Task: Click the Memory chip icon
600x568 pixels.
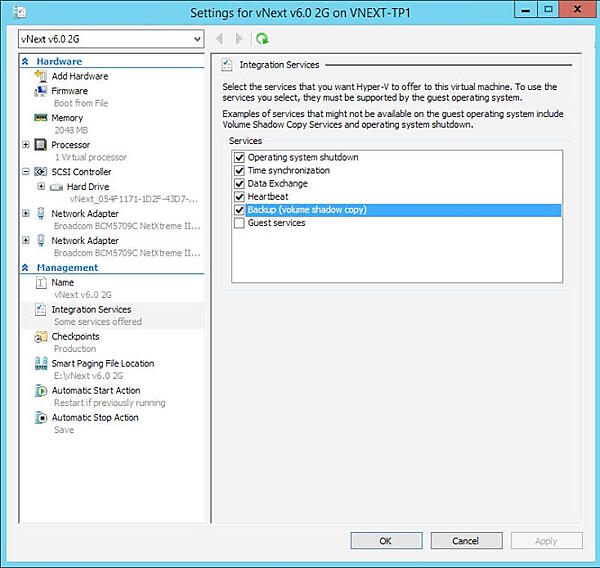Action: click(x=41, y=118)
